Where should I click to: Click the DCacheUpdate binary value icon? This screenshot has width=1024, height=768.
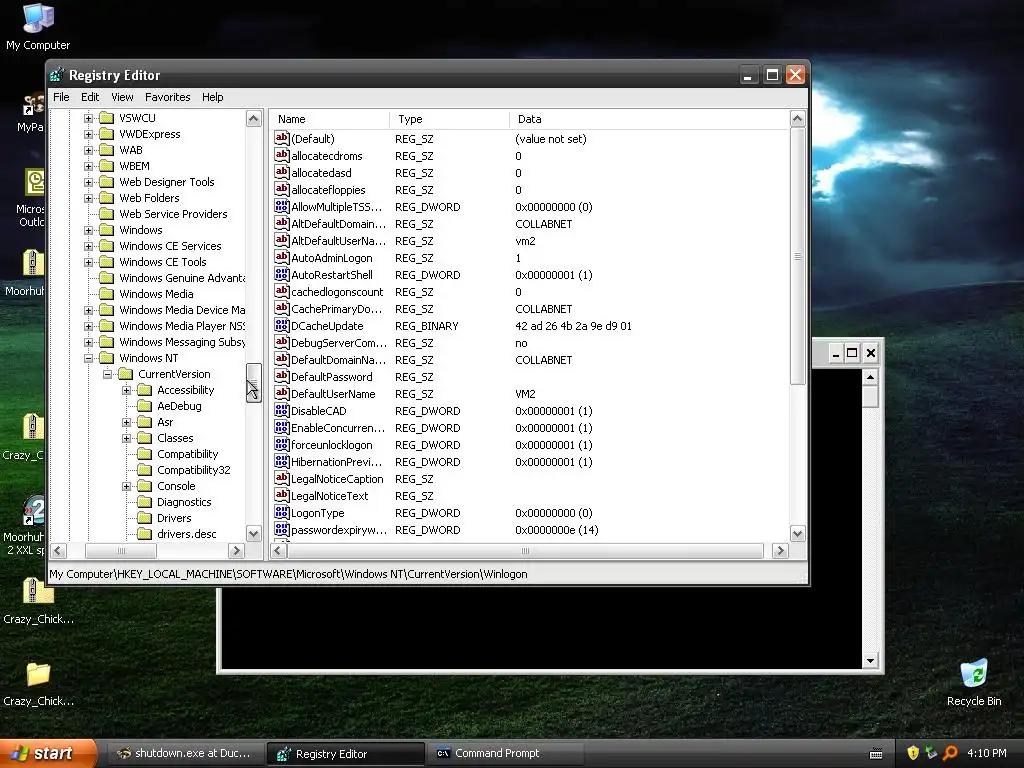tap(281, 325)
